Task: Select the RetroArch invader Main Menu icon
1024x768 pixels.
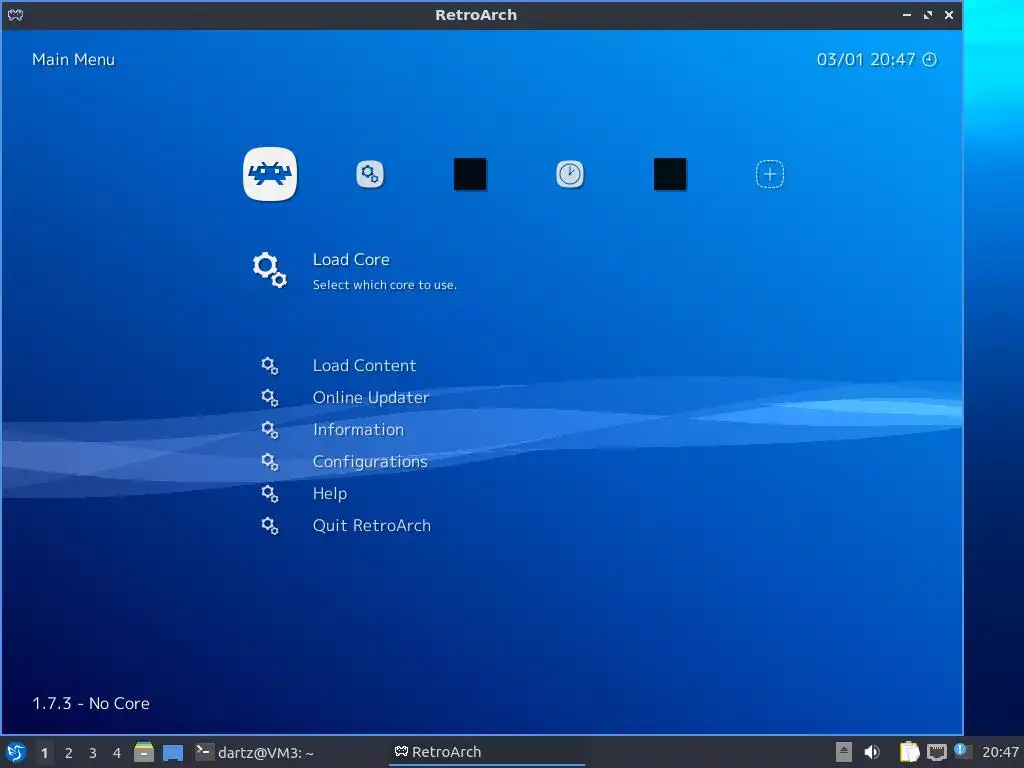Action: (270, 174)
